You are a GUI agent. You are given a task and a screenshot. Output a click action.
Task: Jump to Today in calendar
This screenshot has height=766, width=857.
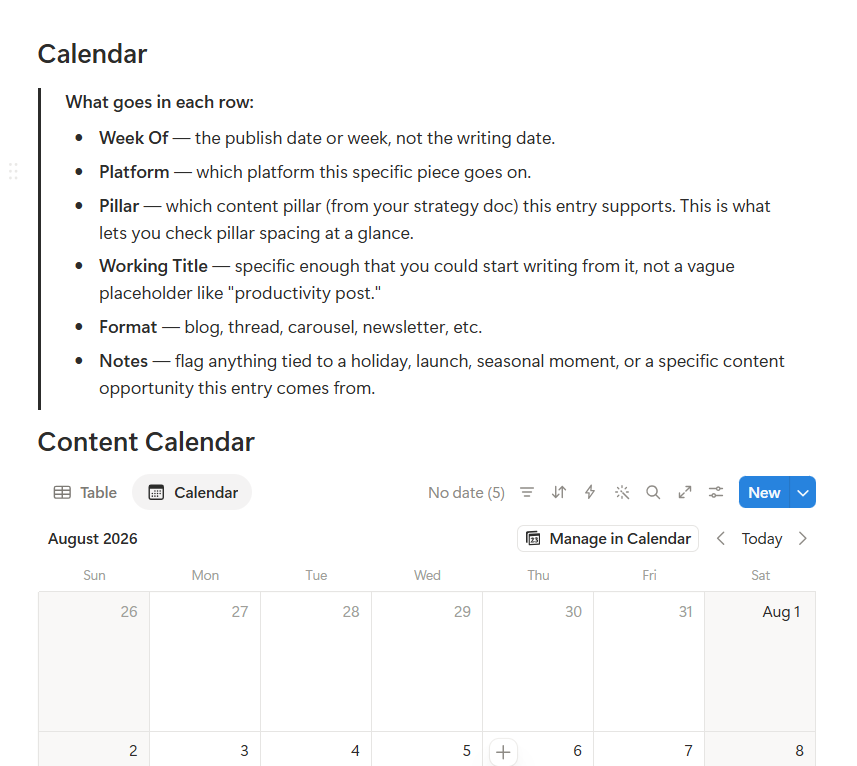pyautogui.click(x=761, y=539)
